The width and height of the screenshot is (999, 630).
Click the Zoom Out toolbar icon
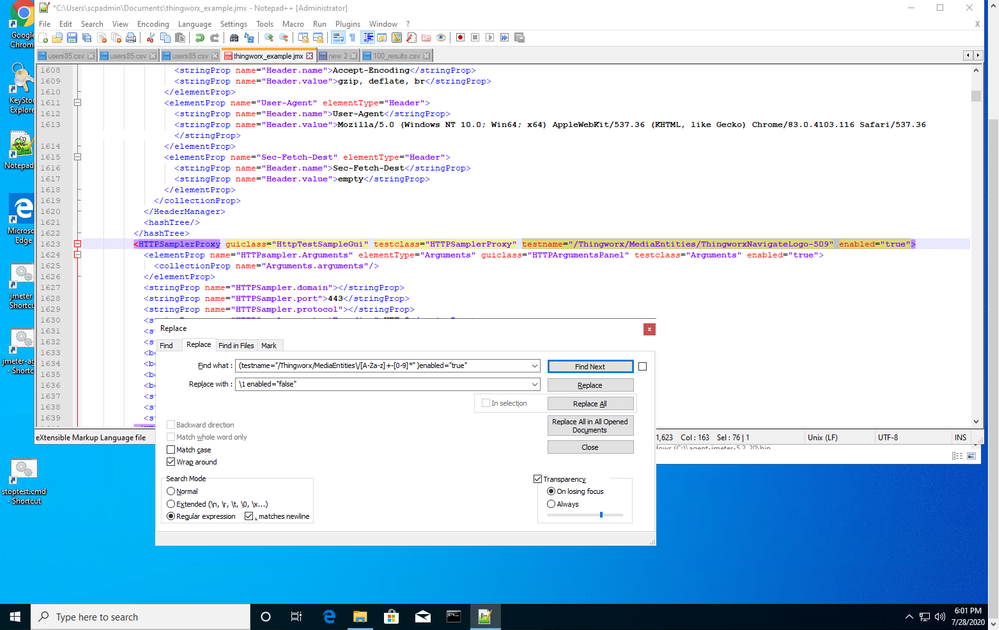click(284, 38)
